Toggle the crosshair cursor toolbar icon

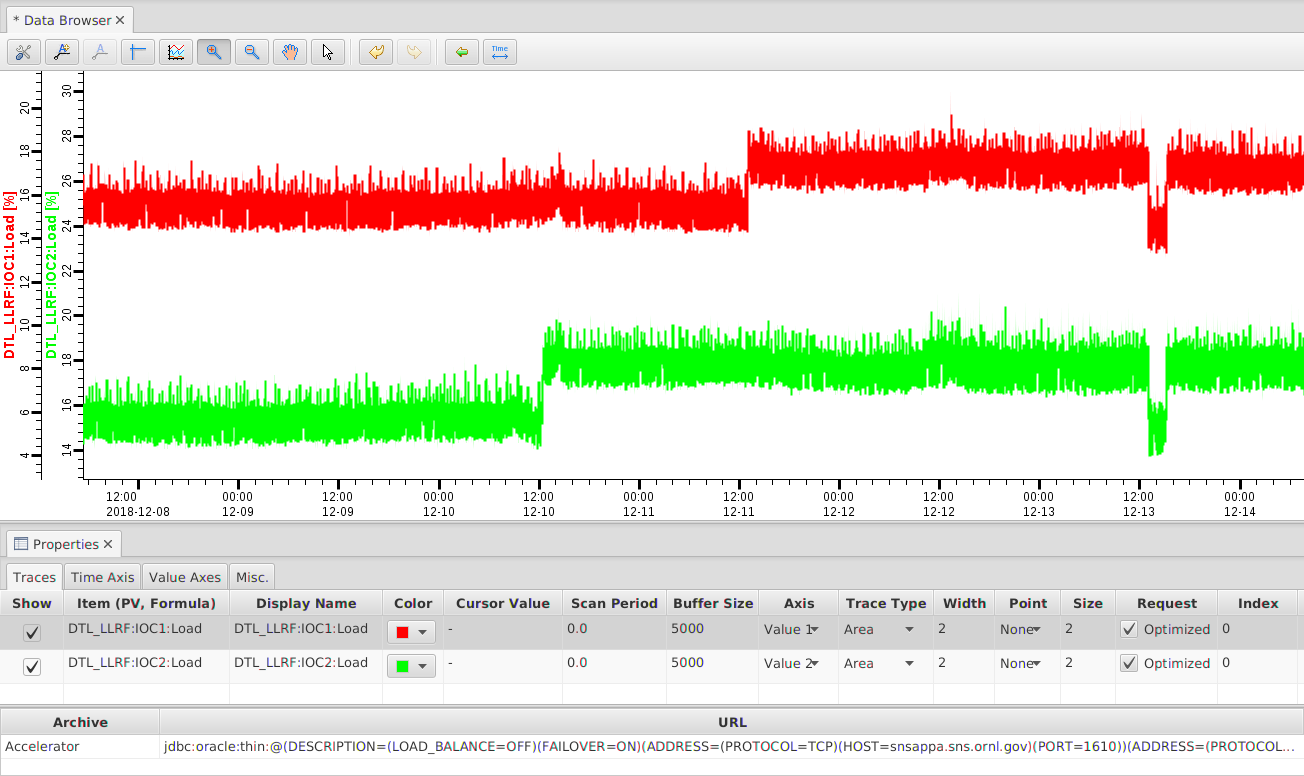coord(137,52)
